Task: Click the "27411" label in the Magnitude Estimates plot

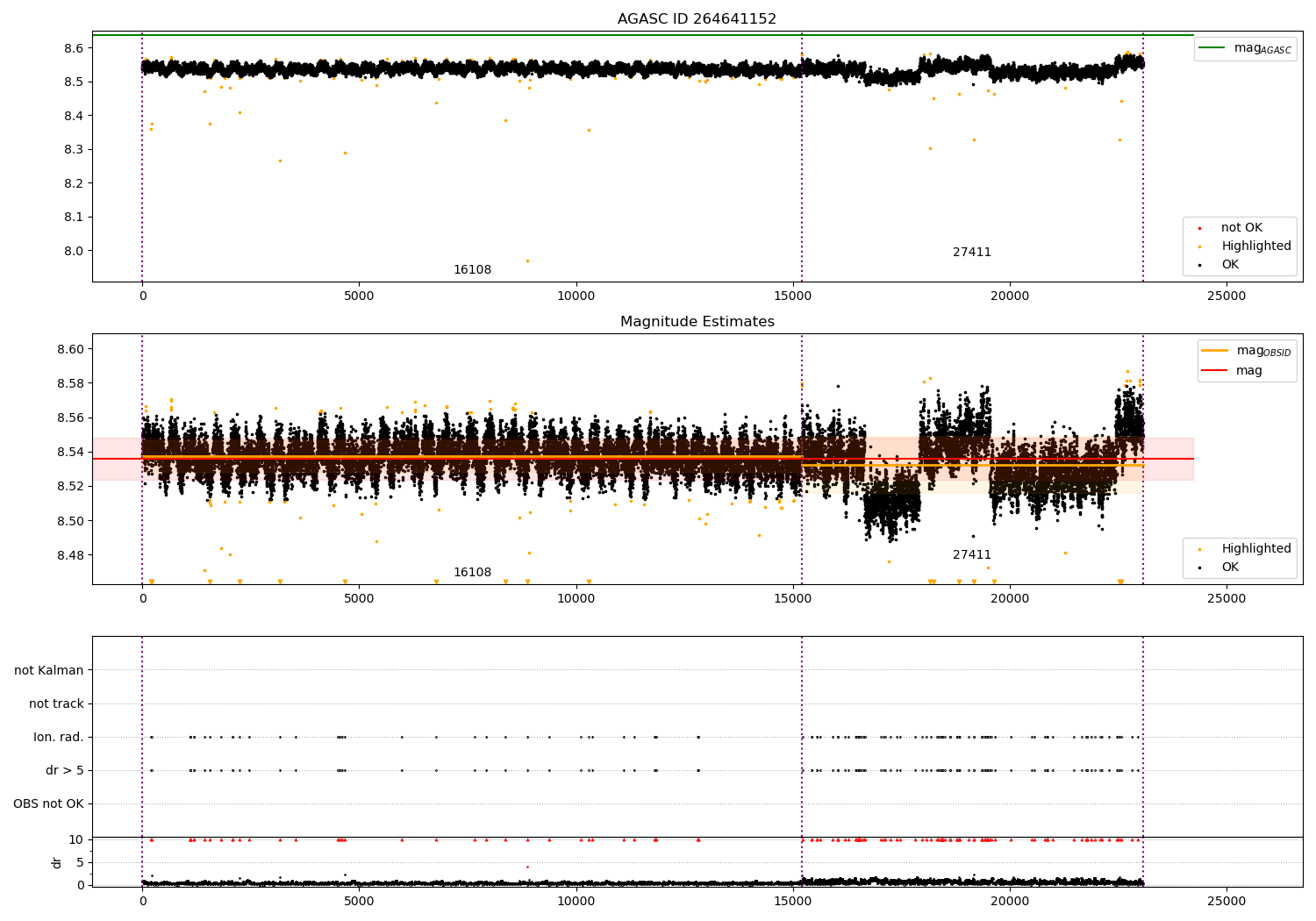Action: coord(972,554)
